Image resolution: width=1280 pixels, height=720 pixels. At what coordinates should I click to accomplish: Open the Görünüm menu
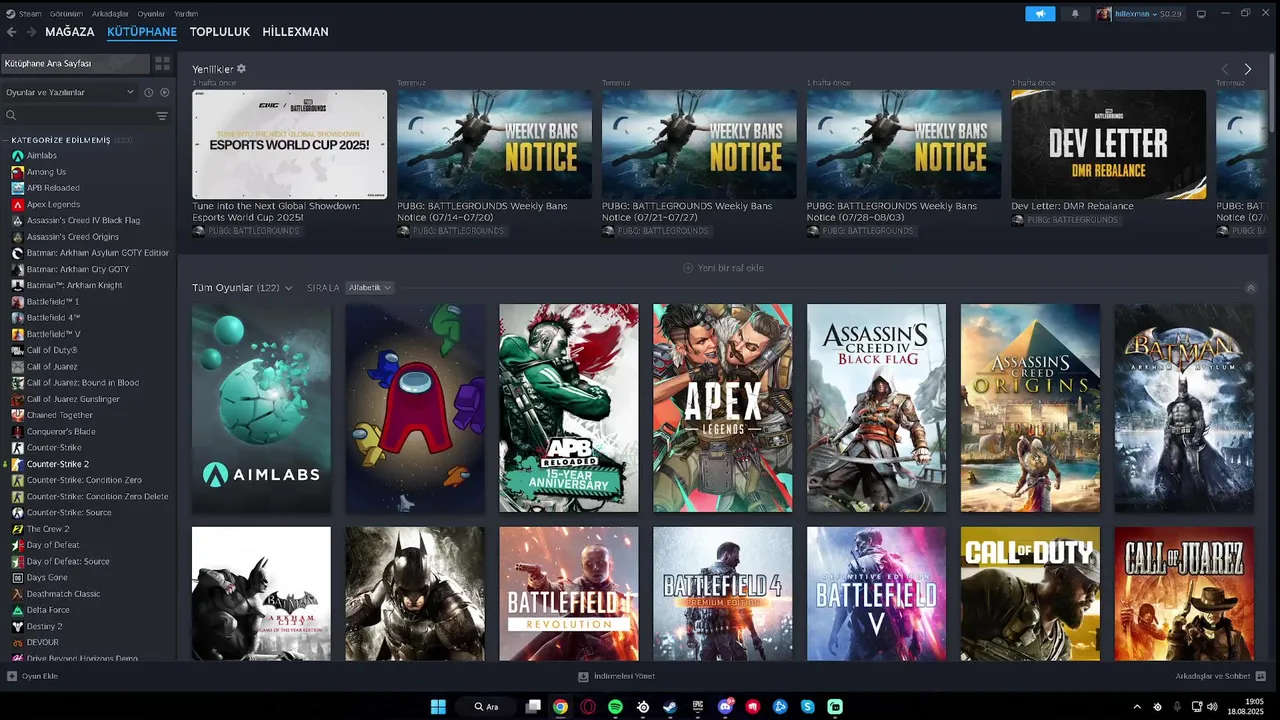(x=66, y=14)
